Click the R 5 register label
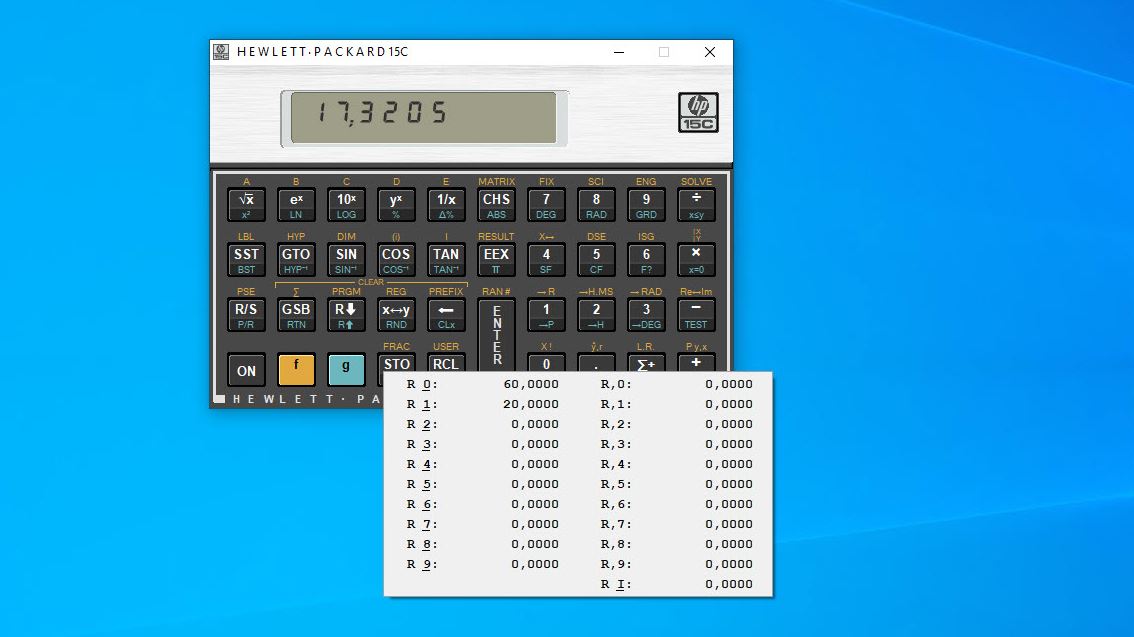 (x=422, y=484)
